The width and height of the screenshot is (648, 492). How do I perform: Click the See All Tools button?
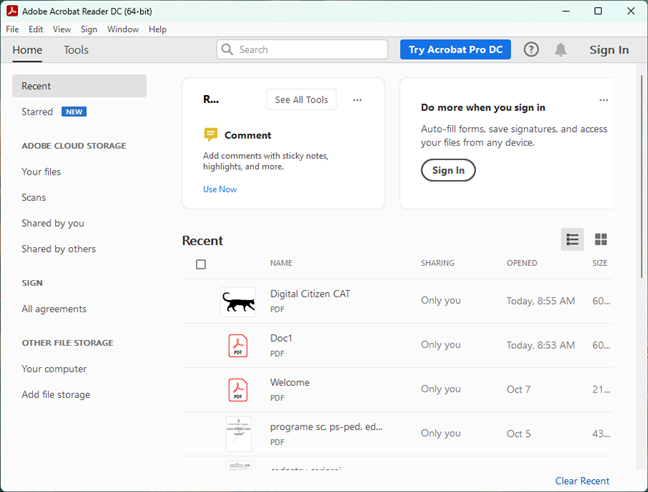302,100
